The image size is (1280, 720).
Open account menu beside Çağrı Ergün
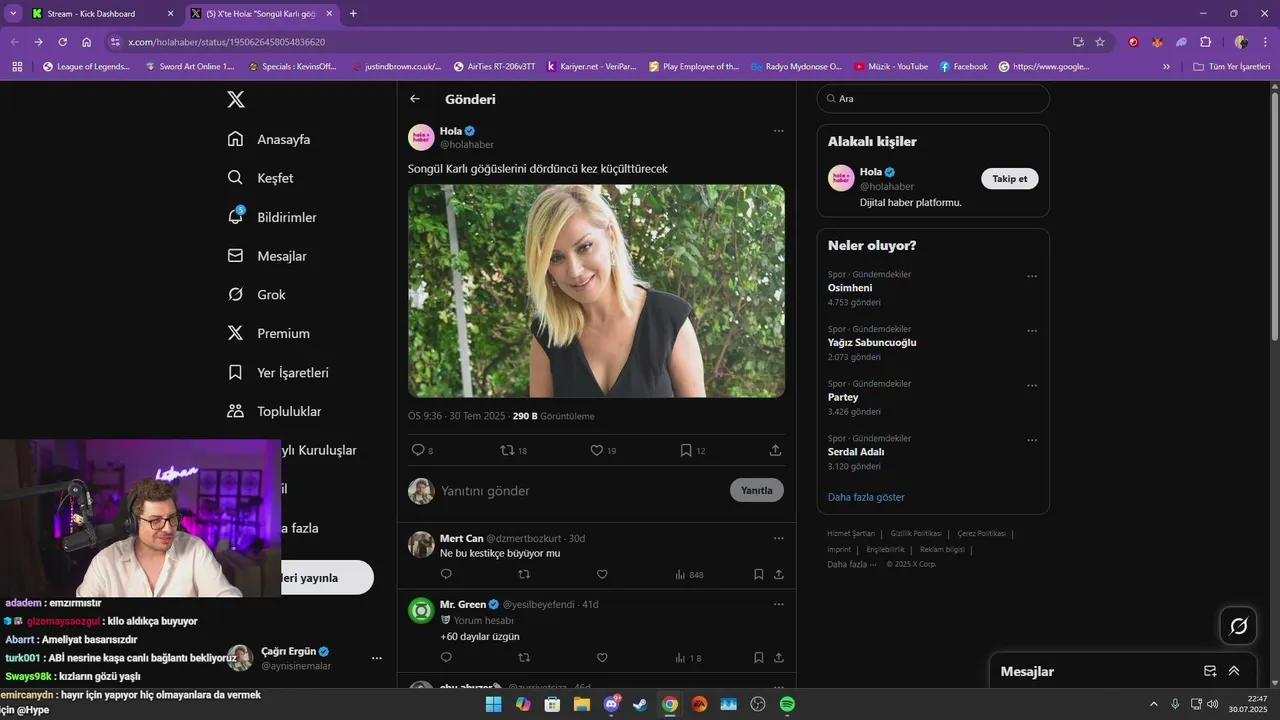click(x=377, y=658)
